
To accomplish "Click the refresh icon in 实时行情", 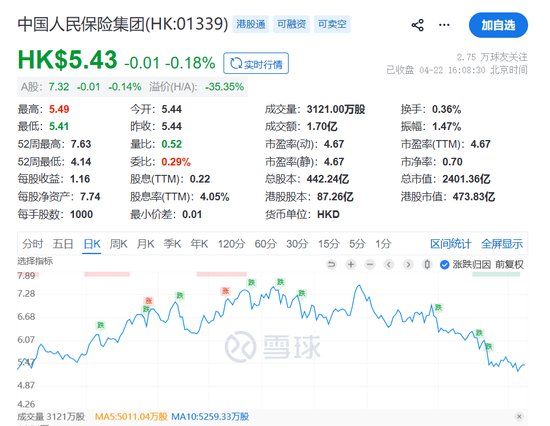I will click(235, 64).
